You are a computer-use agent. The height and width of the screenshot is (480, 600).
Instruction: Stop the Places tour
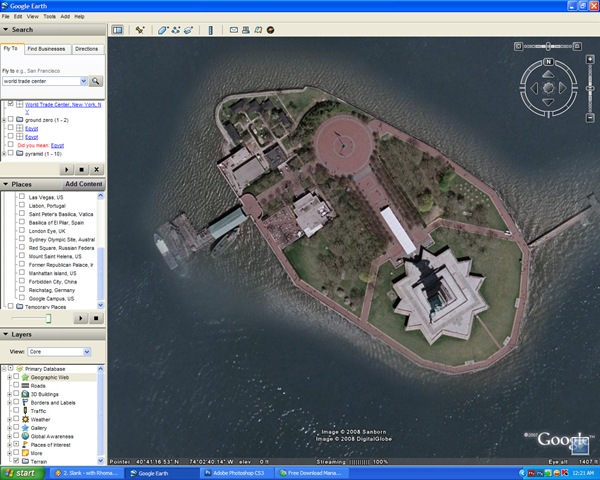pyautogui.click(x=96, y=318)
